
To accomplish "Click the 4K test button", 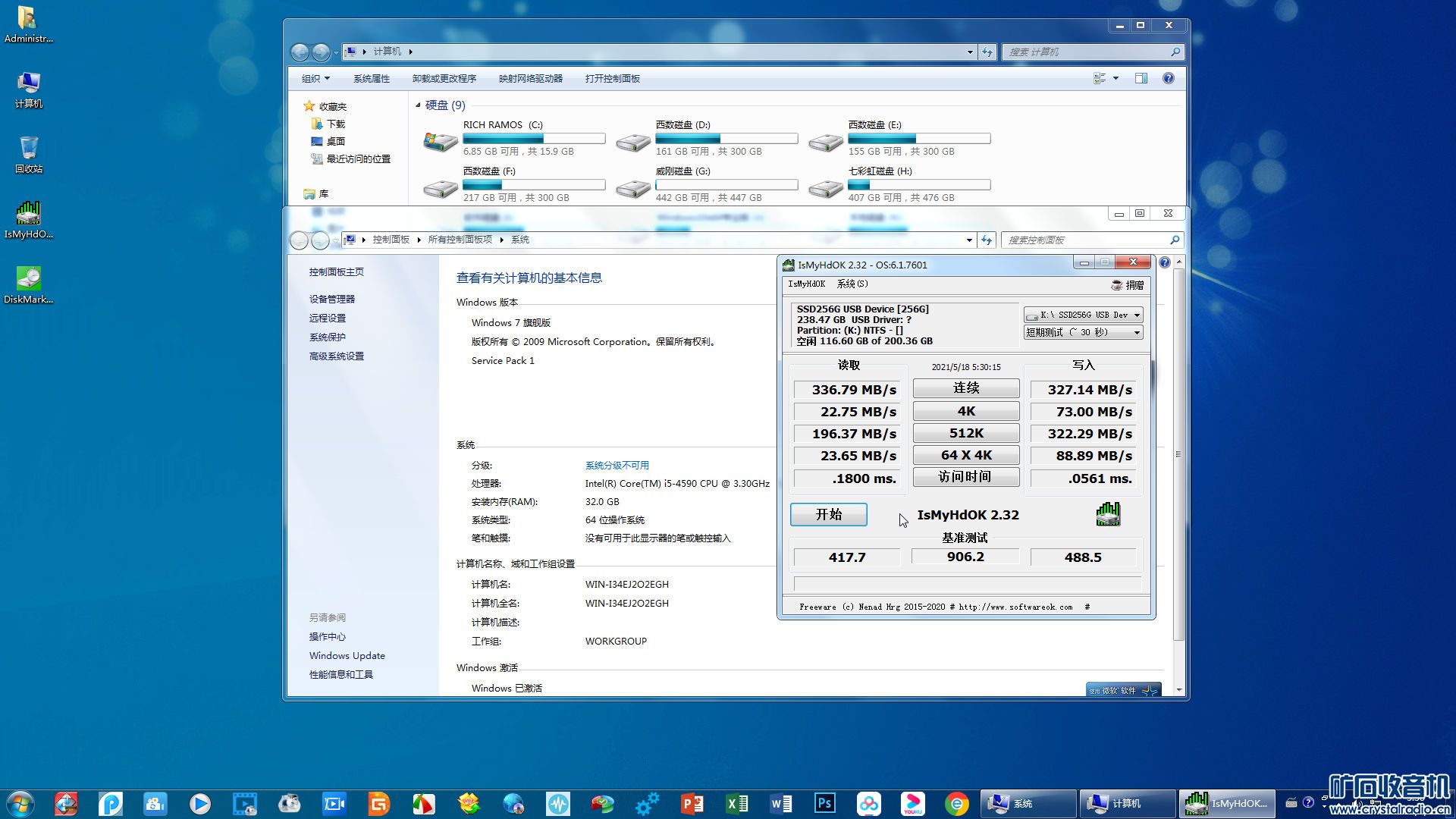I will (966, 411).
